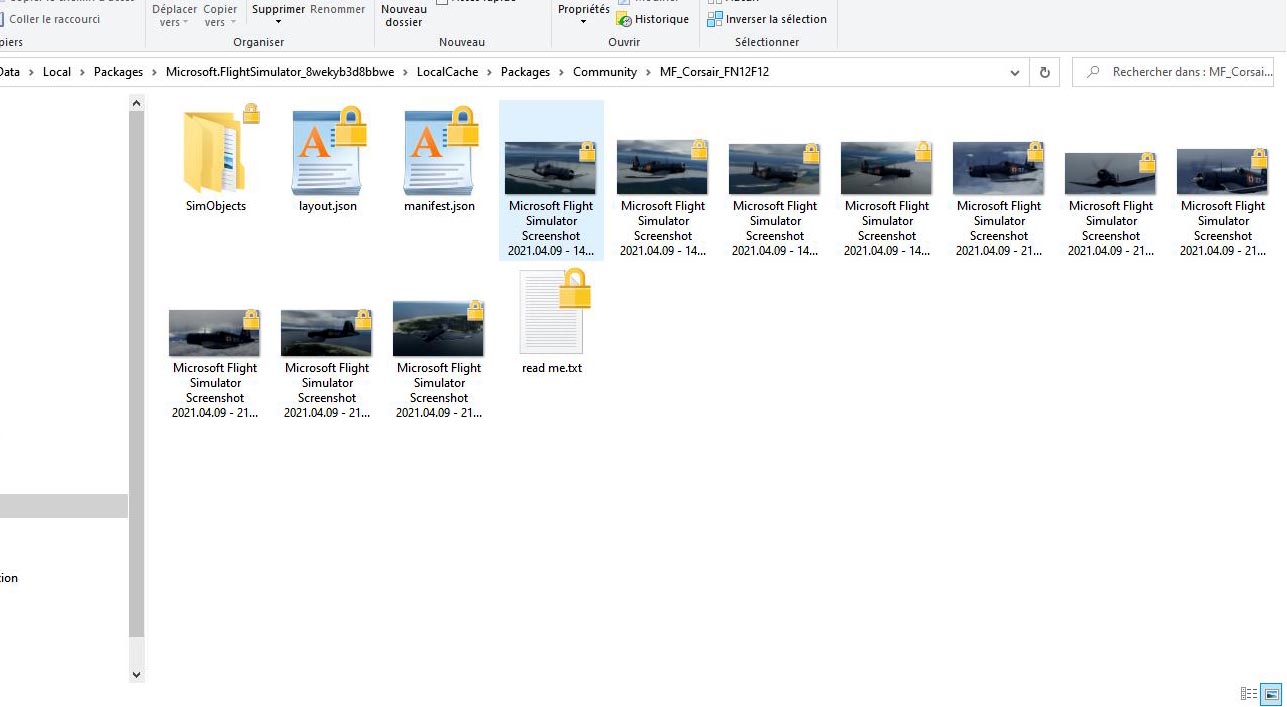Select the read me.txt file icon

coord(552,312)
